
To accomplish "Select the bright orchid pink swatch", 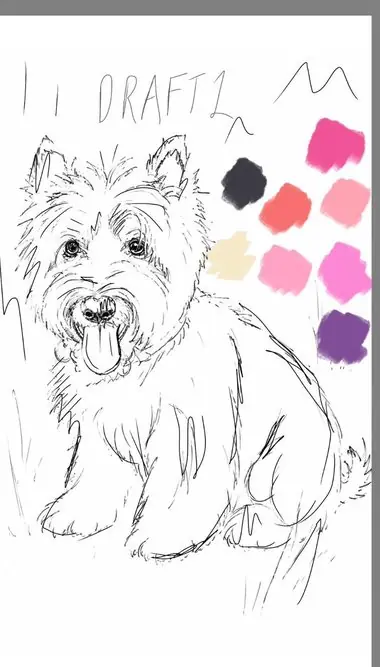I will coord(345,272).
